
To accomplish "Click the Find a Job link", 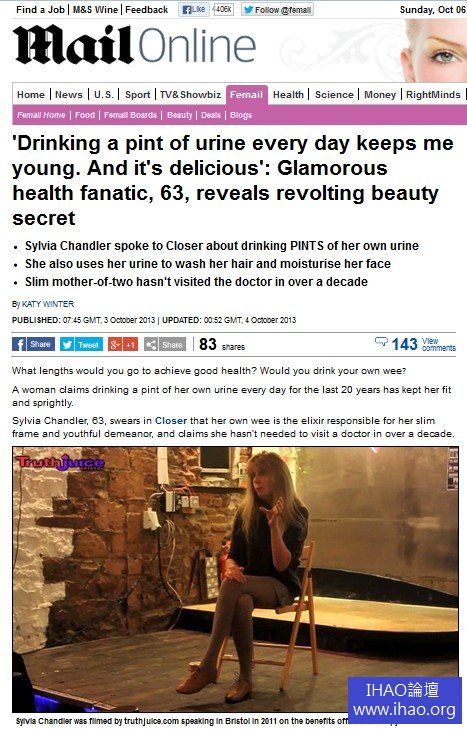I will click(40, 9).
